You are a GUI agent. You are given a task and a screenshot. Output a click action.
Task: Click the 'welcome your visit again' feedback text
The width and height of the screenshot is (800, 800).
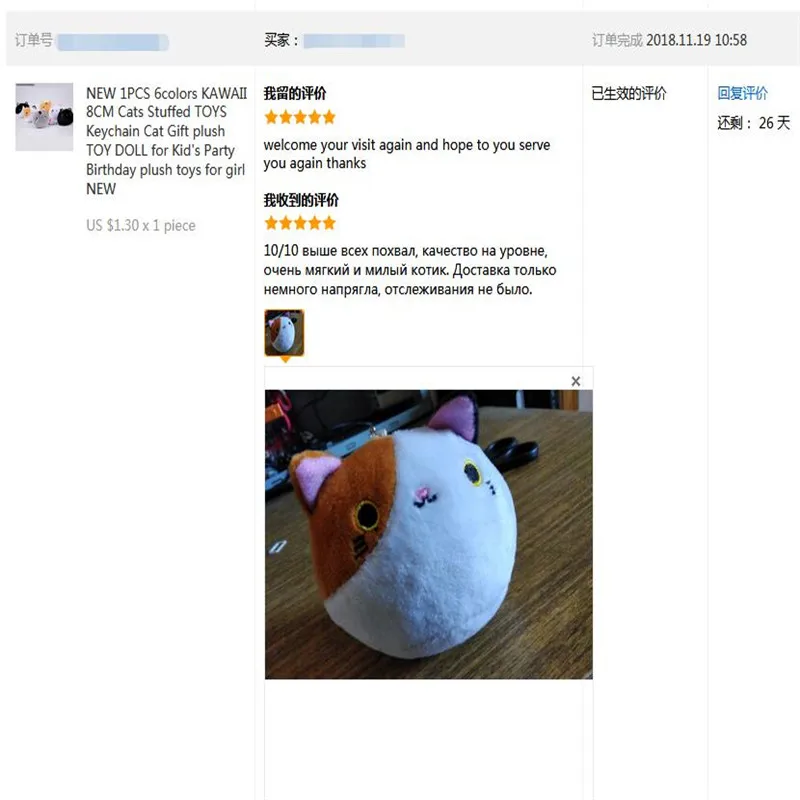407,154
